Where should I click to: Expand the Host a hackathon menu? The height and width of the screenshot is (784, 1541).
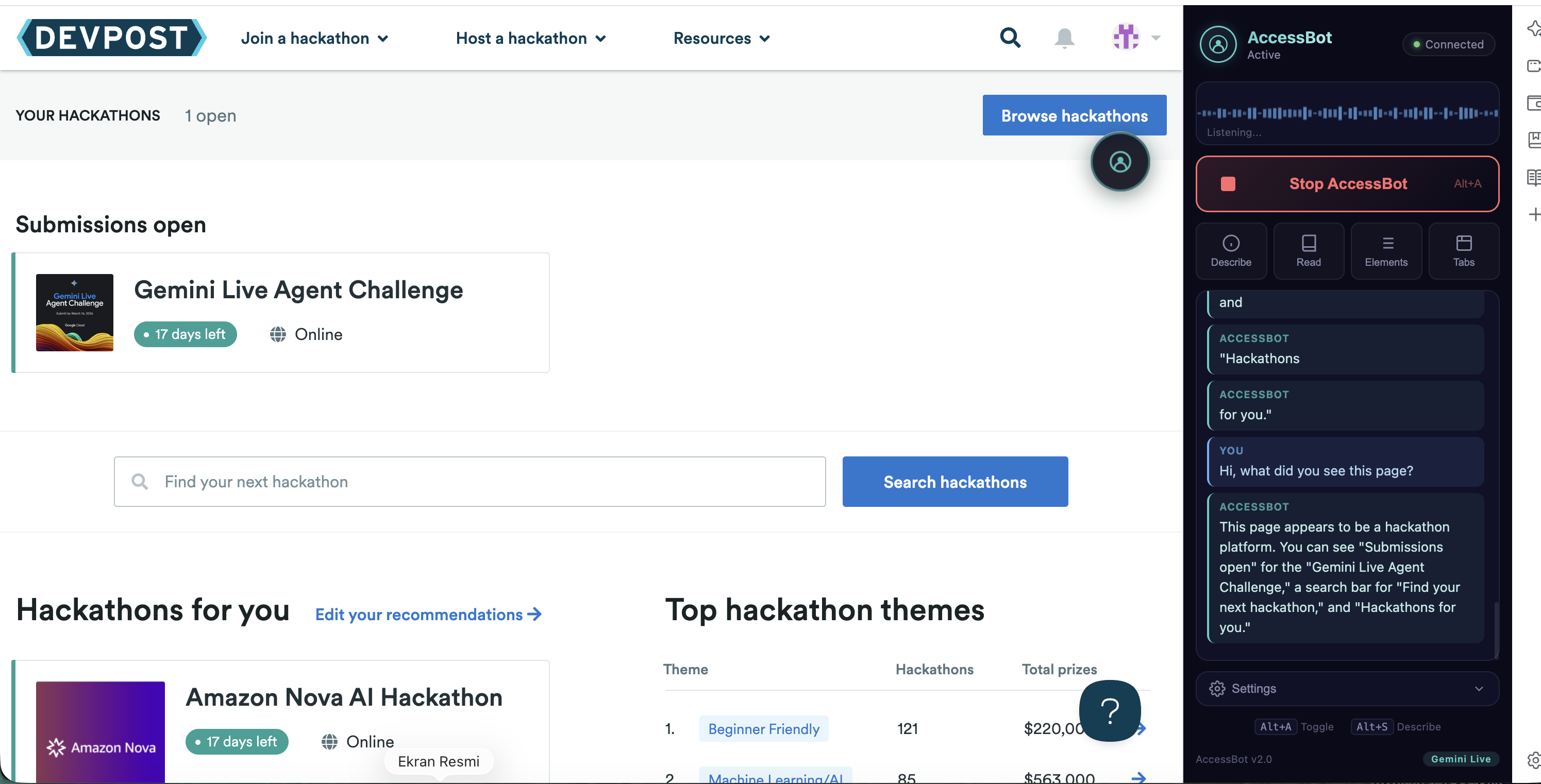pyautogui.click(x=531, y=38)
